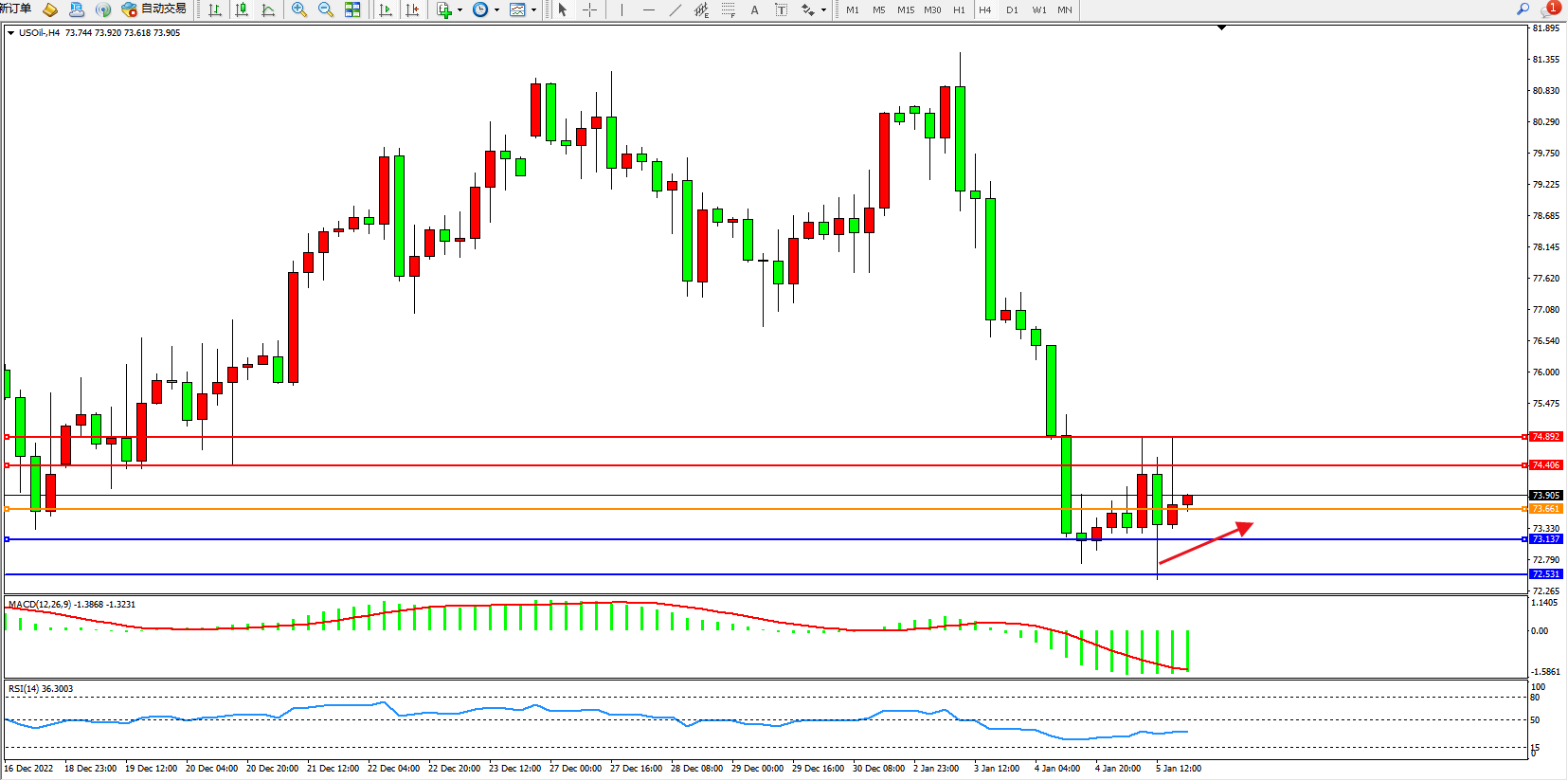Screen dimensions: 1568x781
Task: Select the crosshair tool
Action: (x=589, y=9)
